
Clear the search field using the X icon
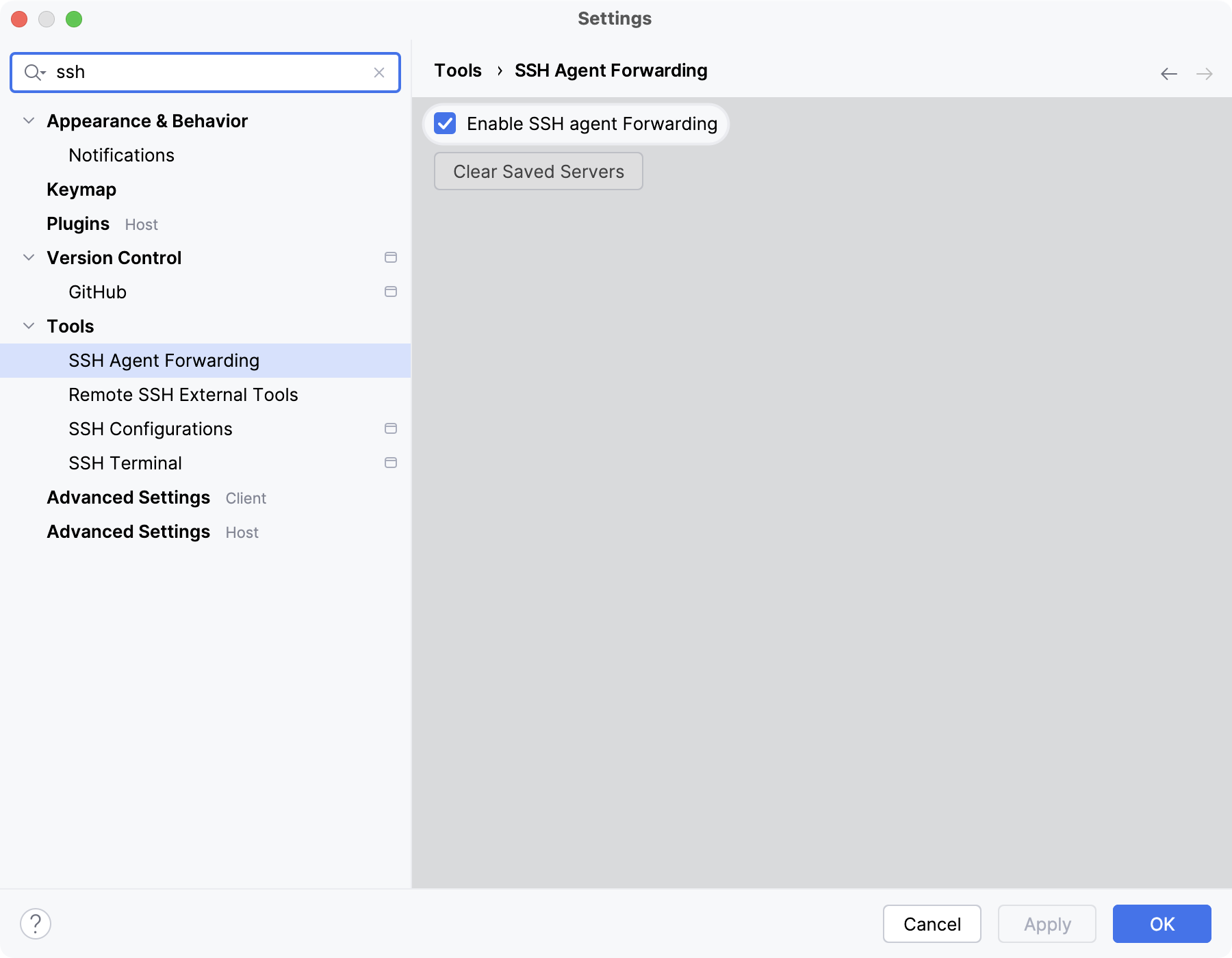tap(380, 72)
